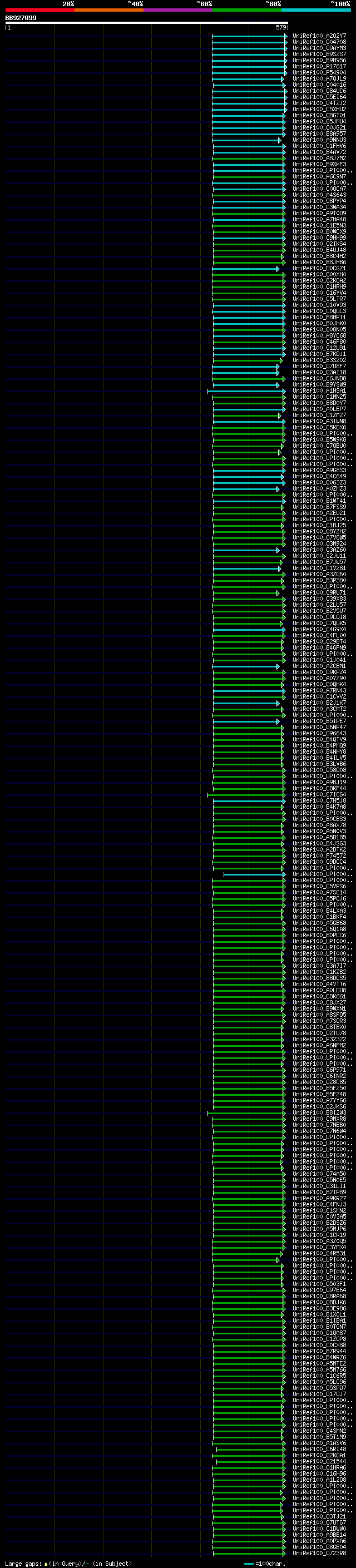This screenshot has width=356, height=1568.
Task: Click cyan alignment bar of UniRef100_B9XKF3
Action: click(x=250, y=164)
